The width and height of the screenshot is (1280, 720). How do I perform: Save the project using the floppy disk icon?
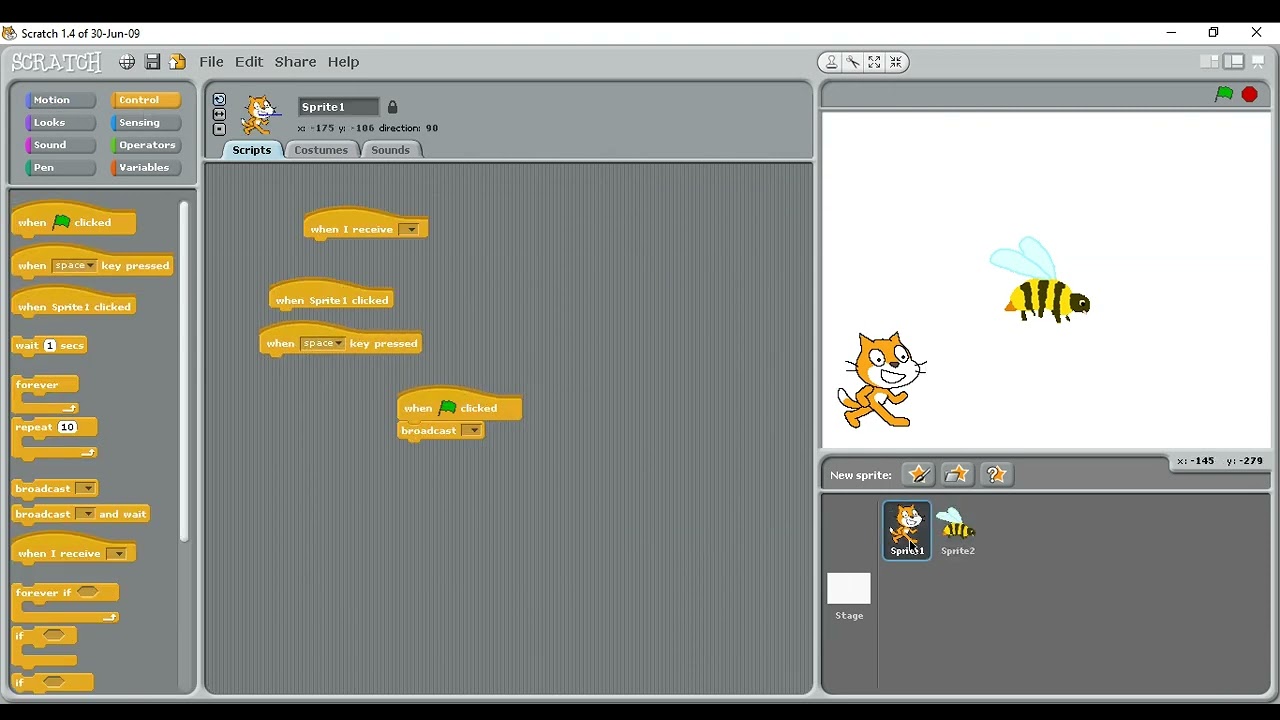click(152, 62)
